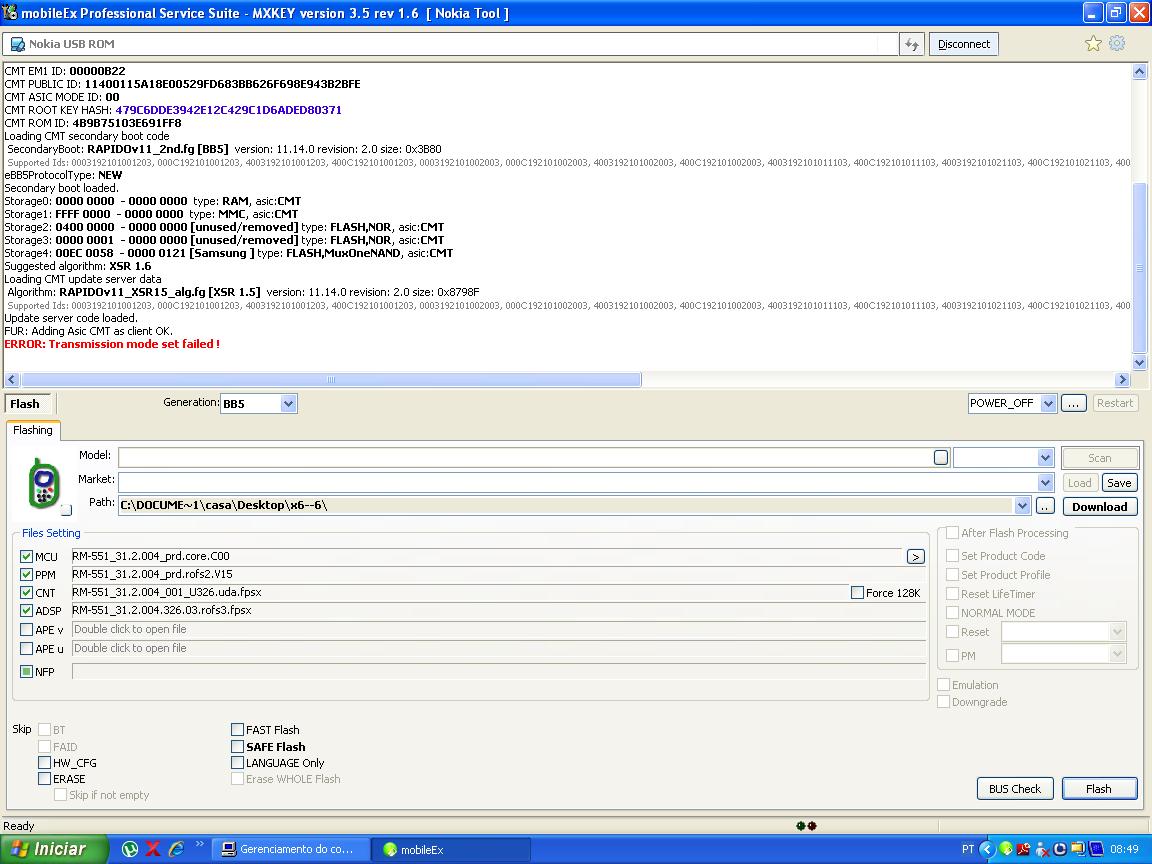This screenshot has height=864, width=1152.
Task: Click the arrow button beside MCU file
Action: click(x=915, y=557)
